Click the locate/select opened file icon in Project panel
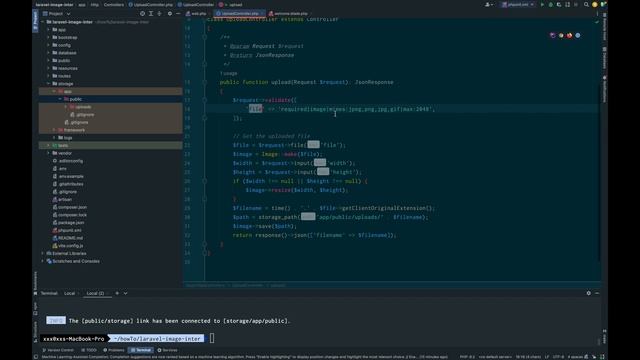The height and width of the screenshot is (360, 640). [142, 13]
